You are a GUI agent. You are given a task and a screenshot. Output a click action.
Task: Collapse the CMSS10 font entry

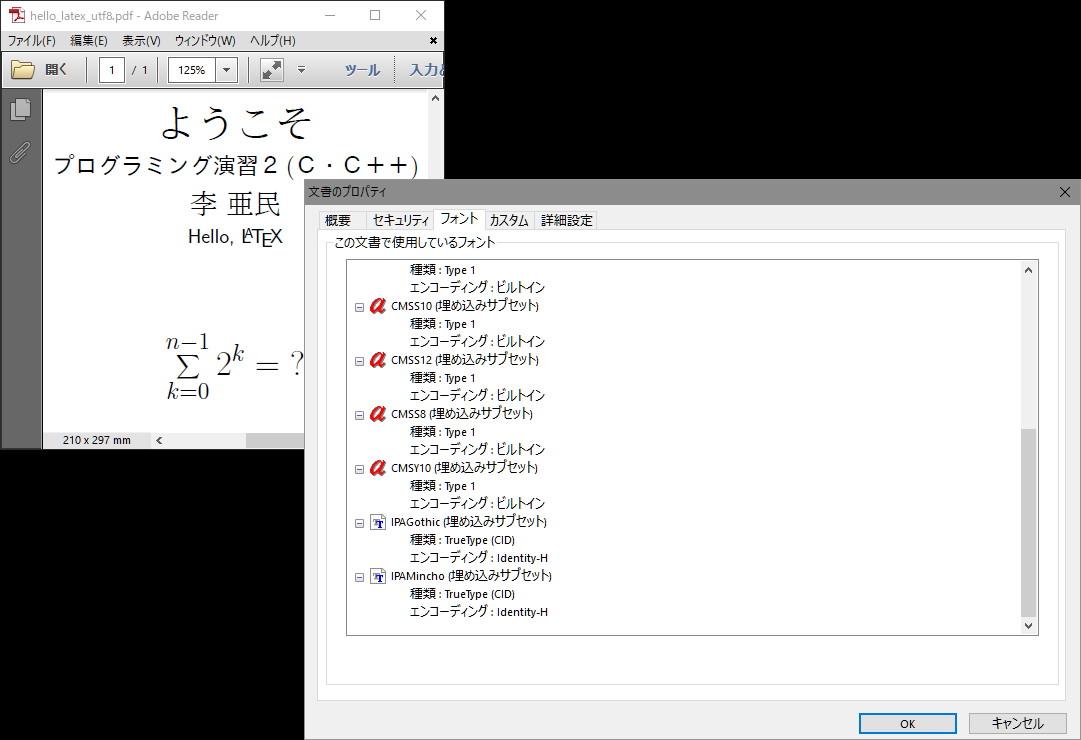click(x=359, y=307)
